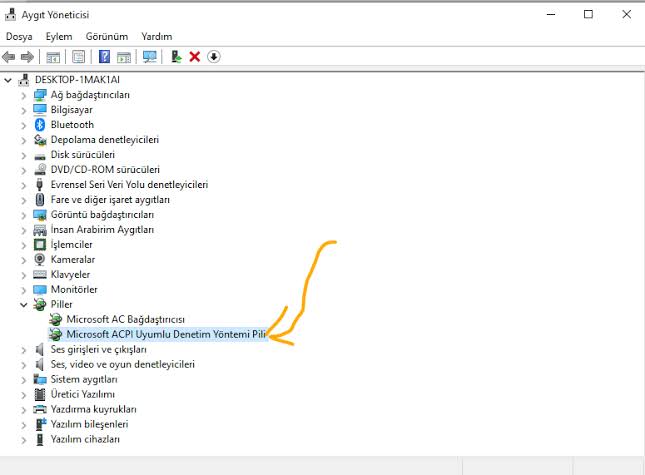Viewport: 645px width, 475px height.
Task: Click the Microsoft AC Bağdaştırıcısı battery icon
Action: pos(55,319)
